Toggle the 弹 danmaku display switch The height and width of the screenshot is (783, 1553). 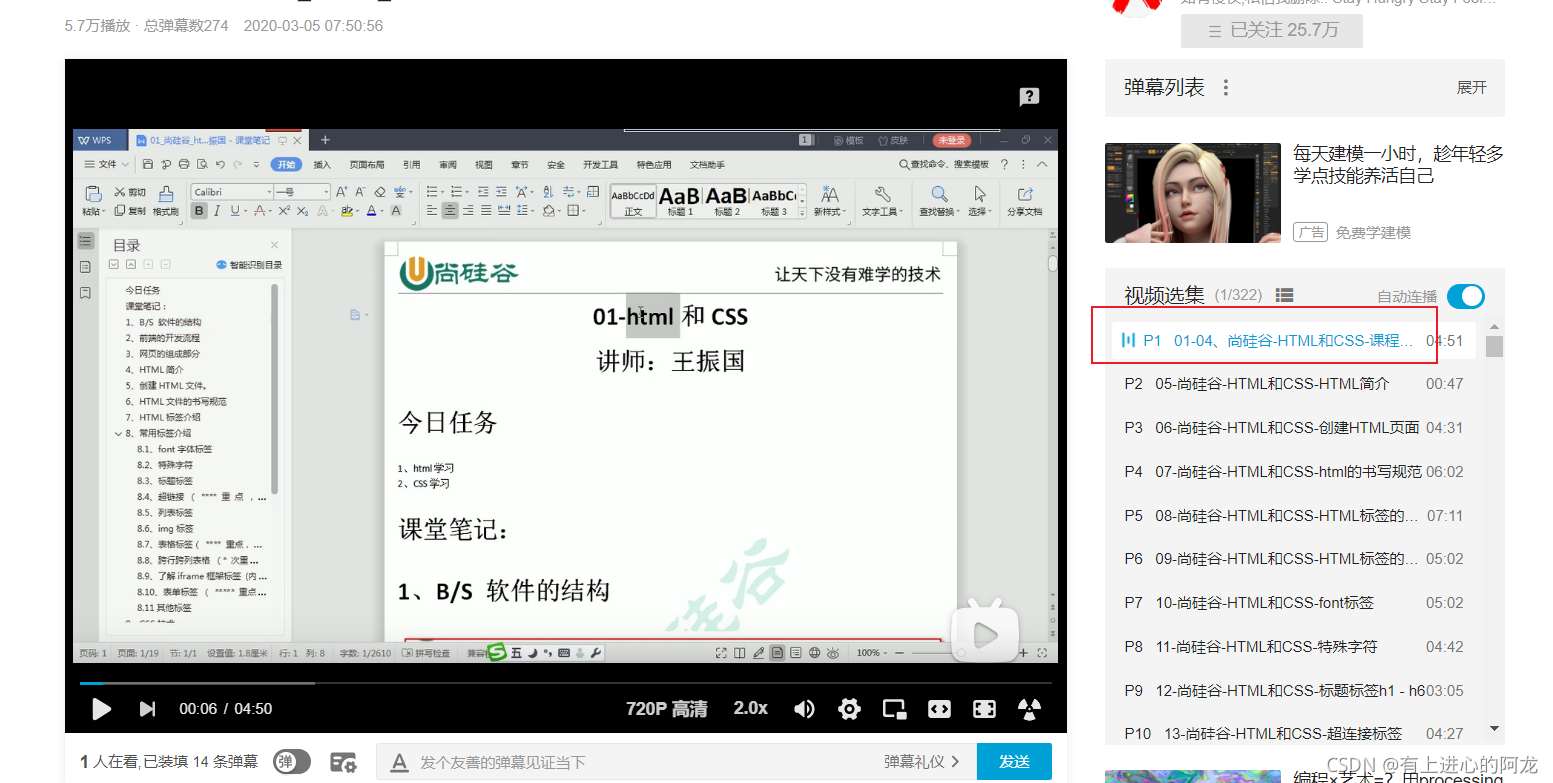coord(292,762)
